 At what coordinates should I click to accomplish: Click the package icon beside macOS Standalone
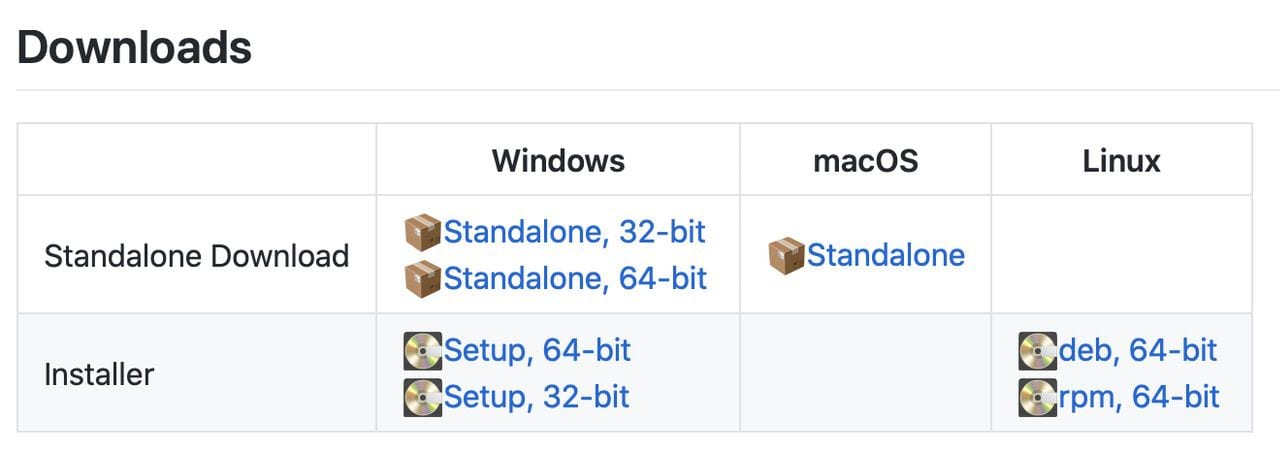click(x=786, y=255)
